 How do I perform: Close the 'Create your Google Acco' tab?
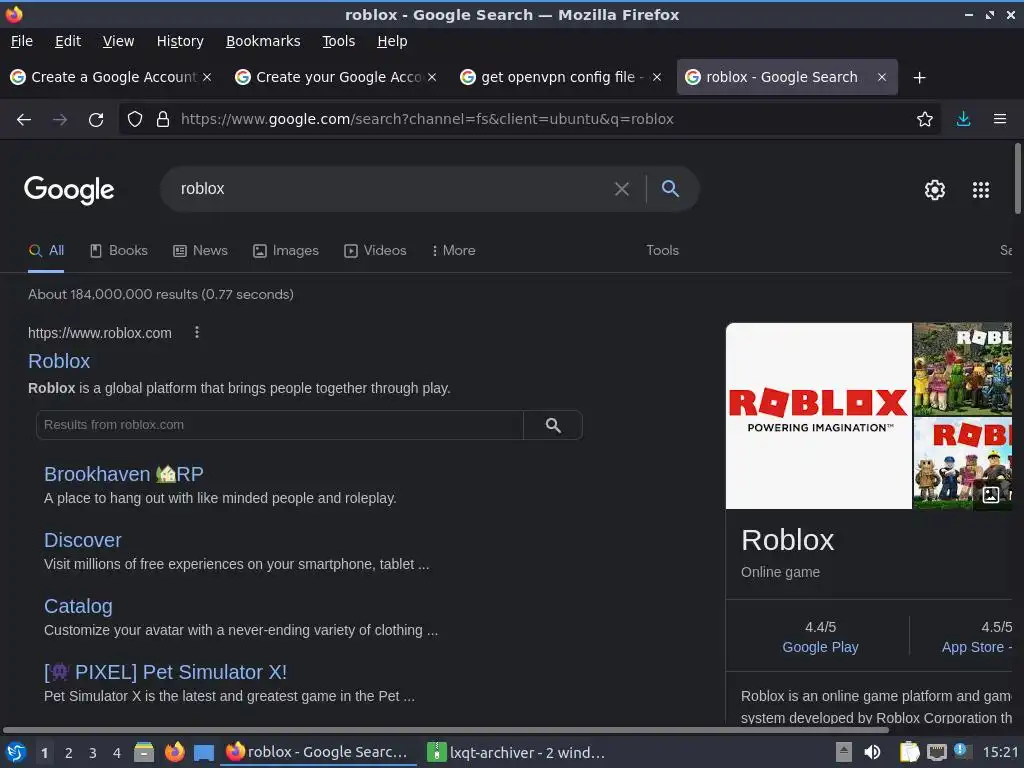(432, 77)
